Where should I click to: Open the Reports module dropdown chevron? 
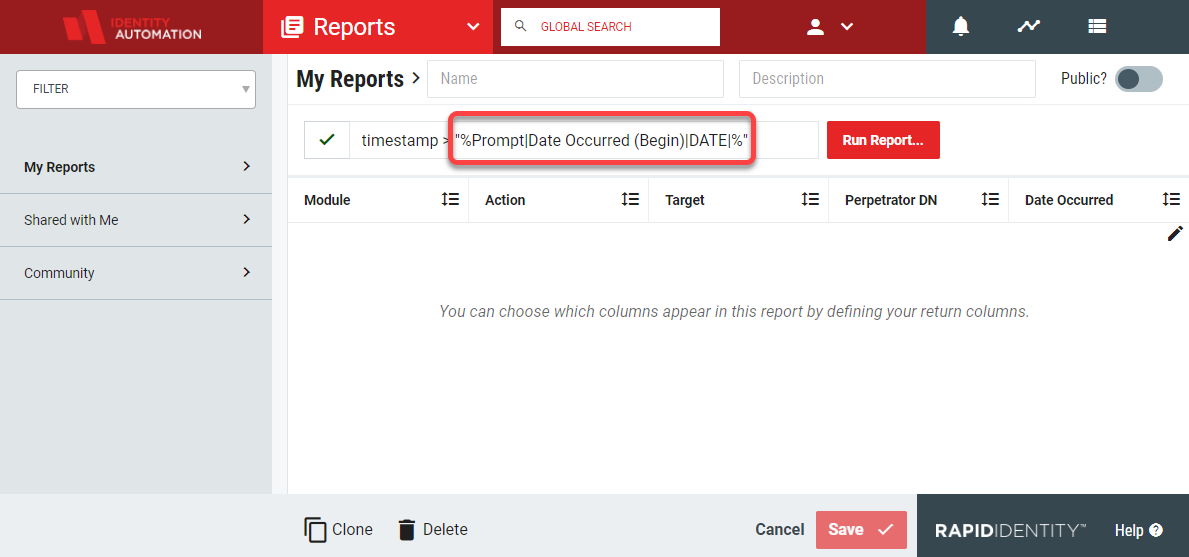pos(473,27)
